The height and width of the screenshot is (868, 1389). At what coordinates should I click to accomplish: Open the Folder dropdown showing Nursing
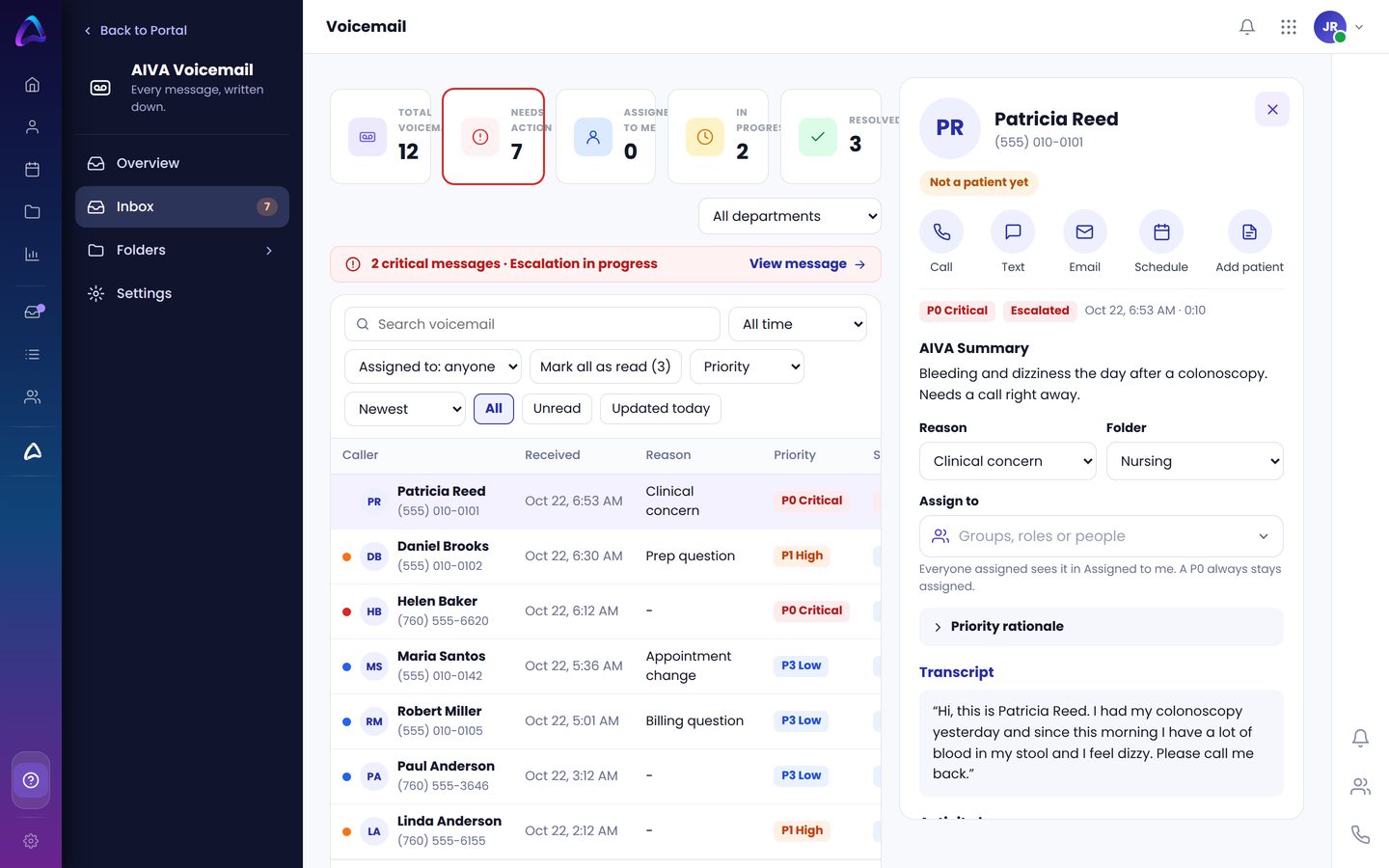click(x=1195, y=461)
